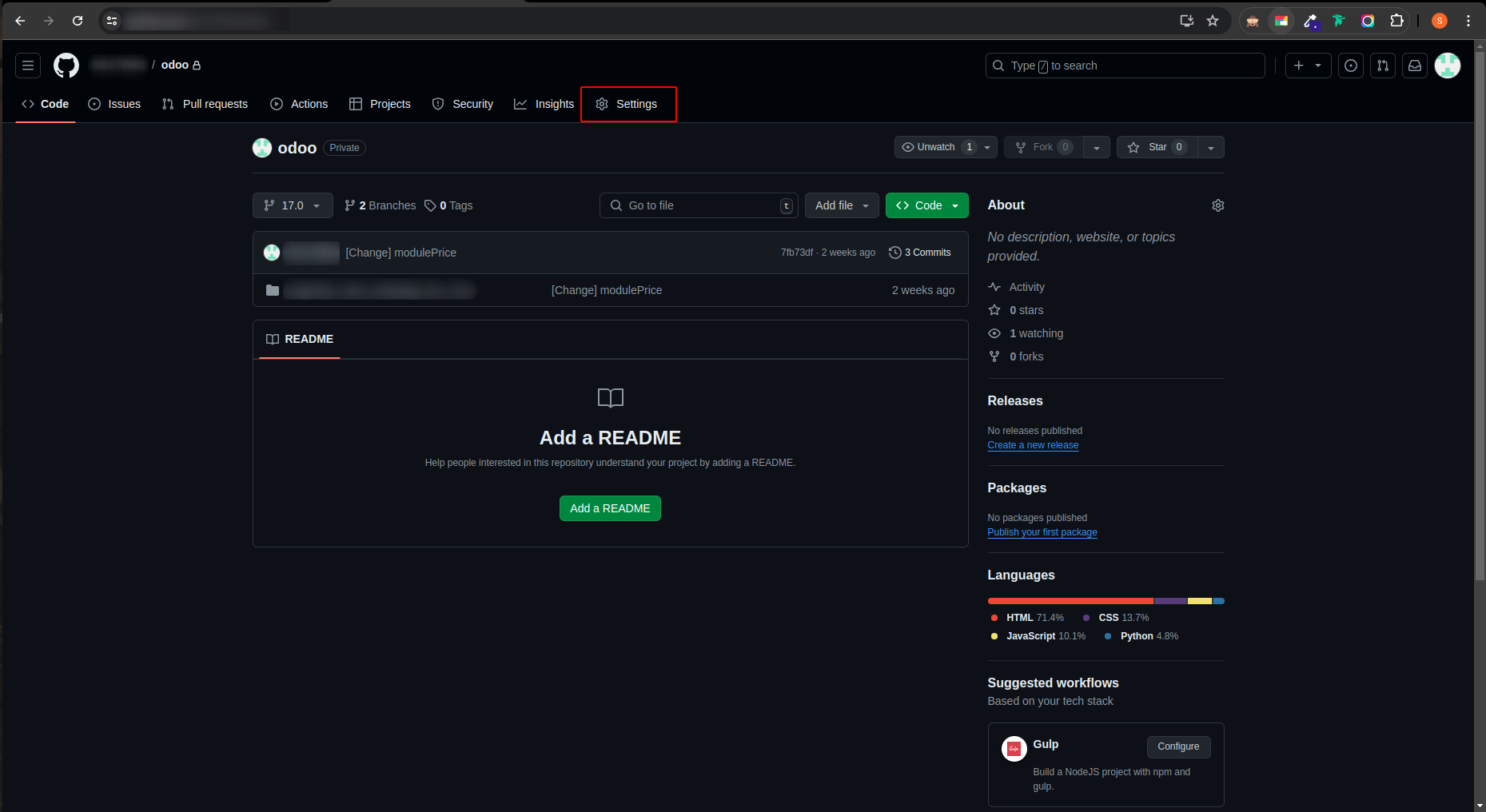Open Create a new release link
Viewport: 1486px width, 812px height.
(1033, 445)
